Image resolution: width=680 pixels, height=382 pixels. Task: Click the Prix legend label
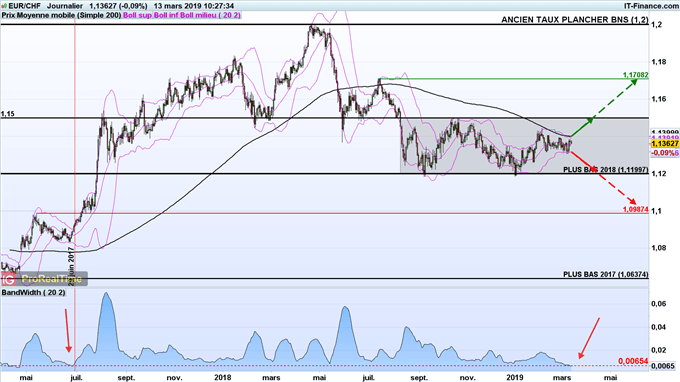8,15
